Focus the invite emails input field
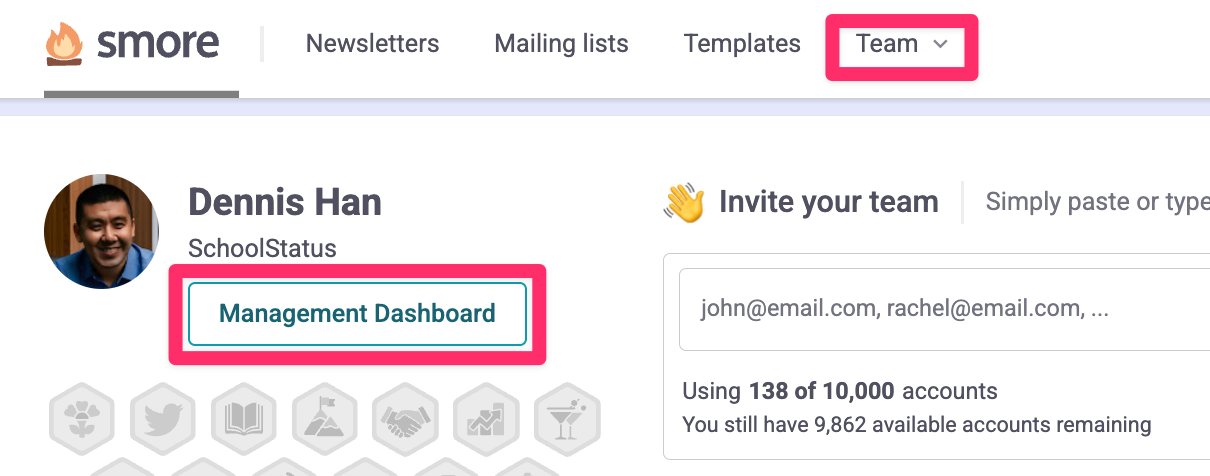The height and width of the screenshot is (476, 1210). [x=944, y=310]
